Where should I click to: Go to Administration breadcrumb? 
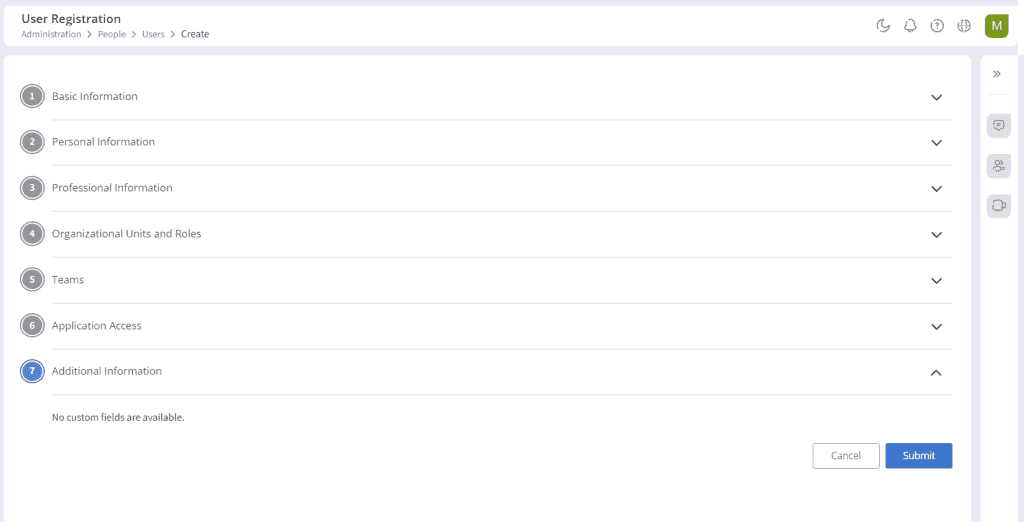point(51,34)
